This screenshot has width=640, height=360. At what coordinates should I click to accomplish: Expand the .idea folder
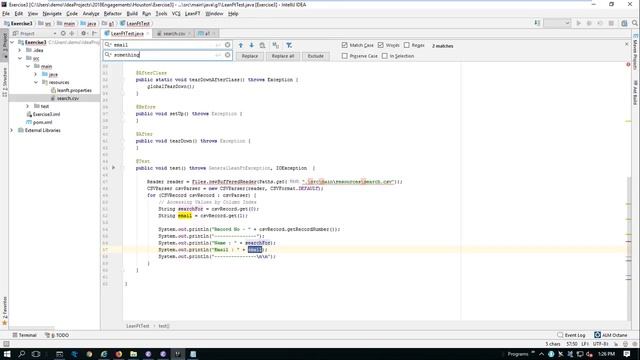[x=20, y=50]
